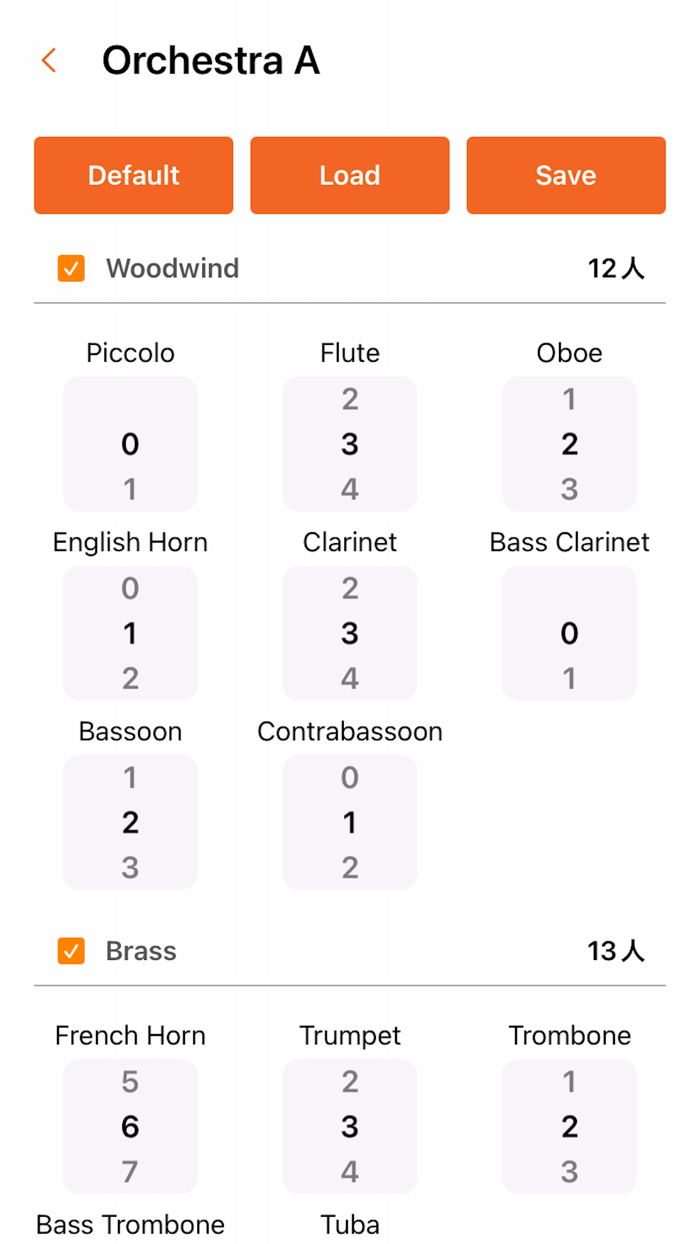
Task: Click the Woodwind section checkmark icon
Action: point(70,268)
